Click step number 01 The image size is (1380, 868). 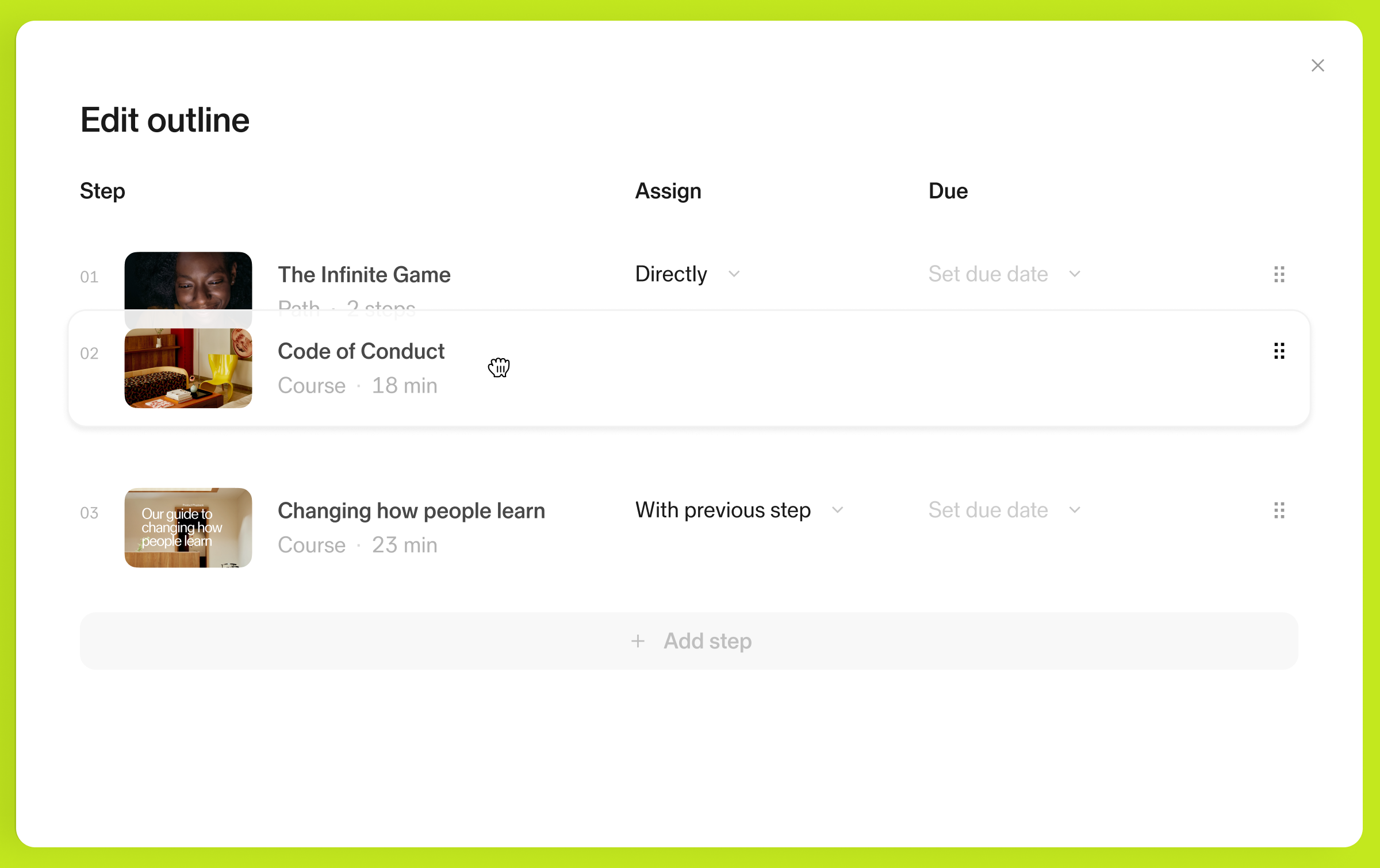(x=89, y=277)
